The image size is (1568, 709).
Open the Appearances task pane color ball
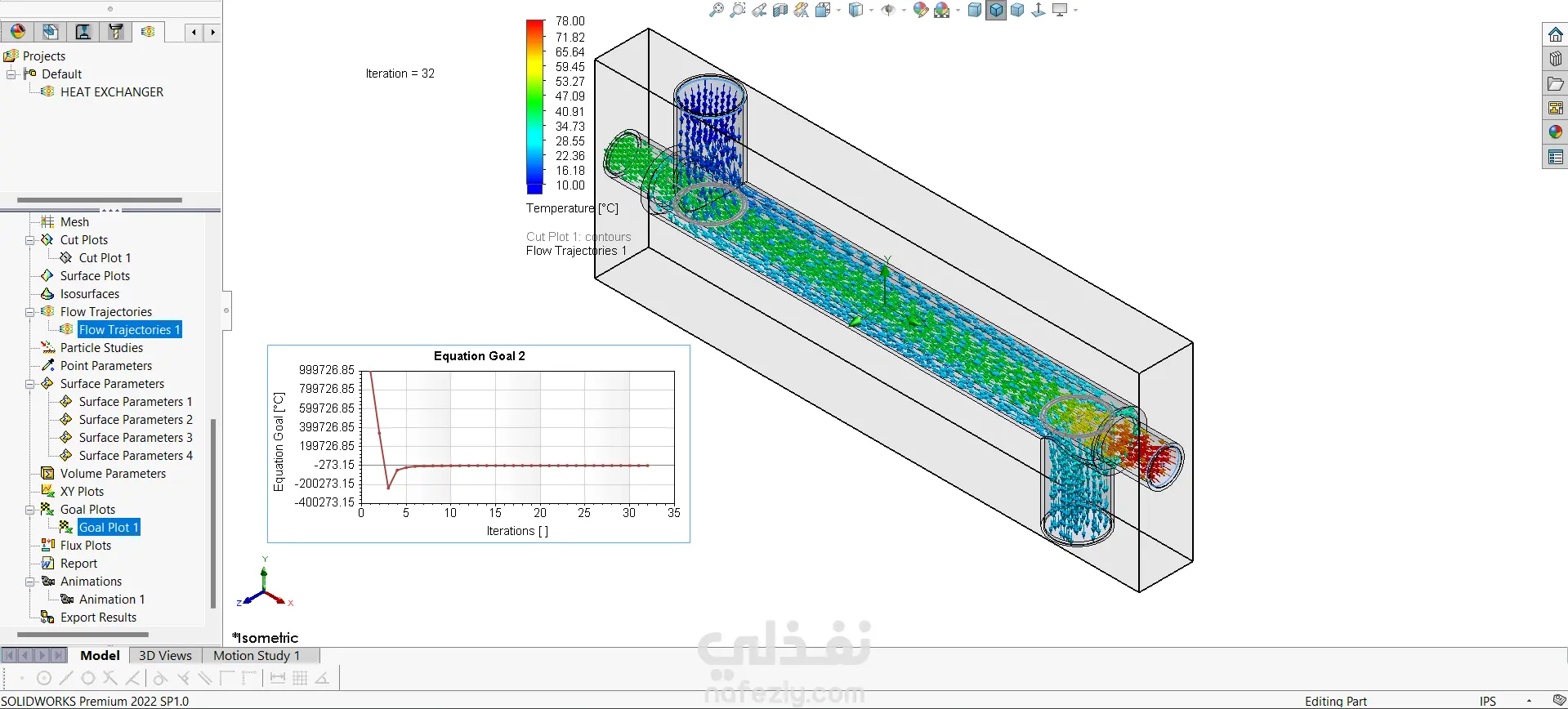pos(1556,132)
